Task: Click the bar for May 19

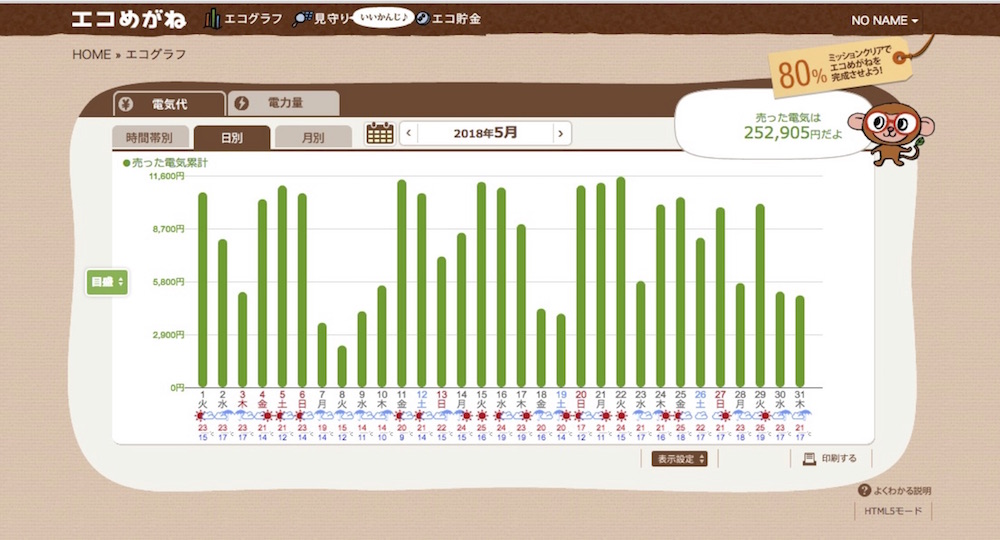Action: point(561,351)
